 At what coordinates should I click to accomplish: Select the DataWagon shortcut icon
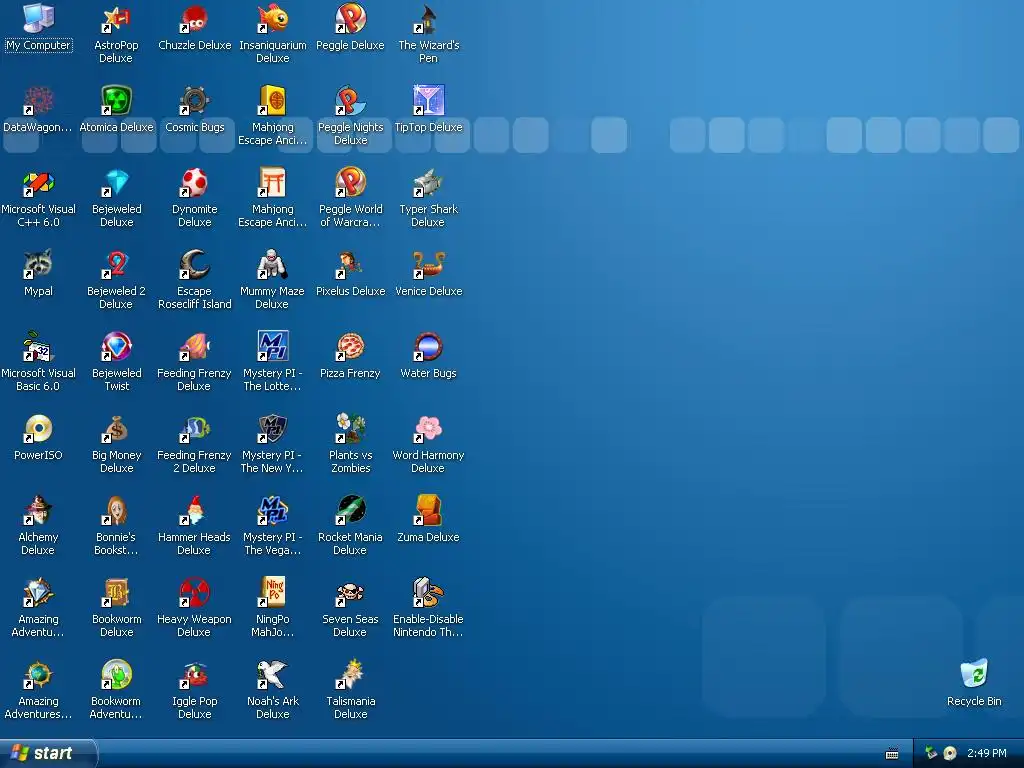[38, 101]
